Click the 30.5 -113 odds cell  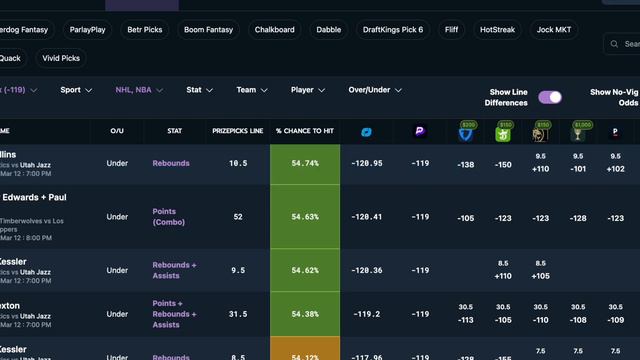click(466, 313)
